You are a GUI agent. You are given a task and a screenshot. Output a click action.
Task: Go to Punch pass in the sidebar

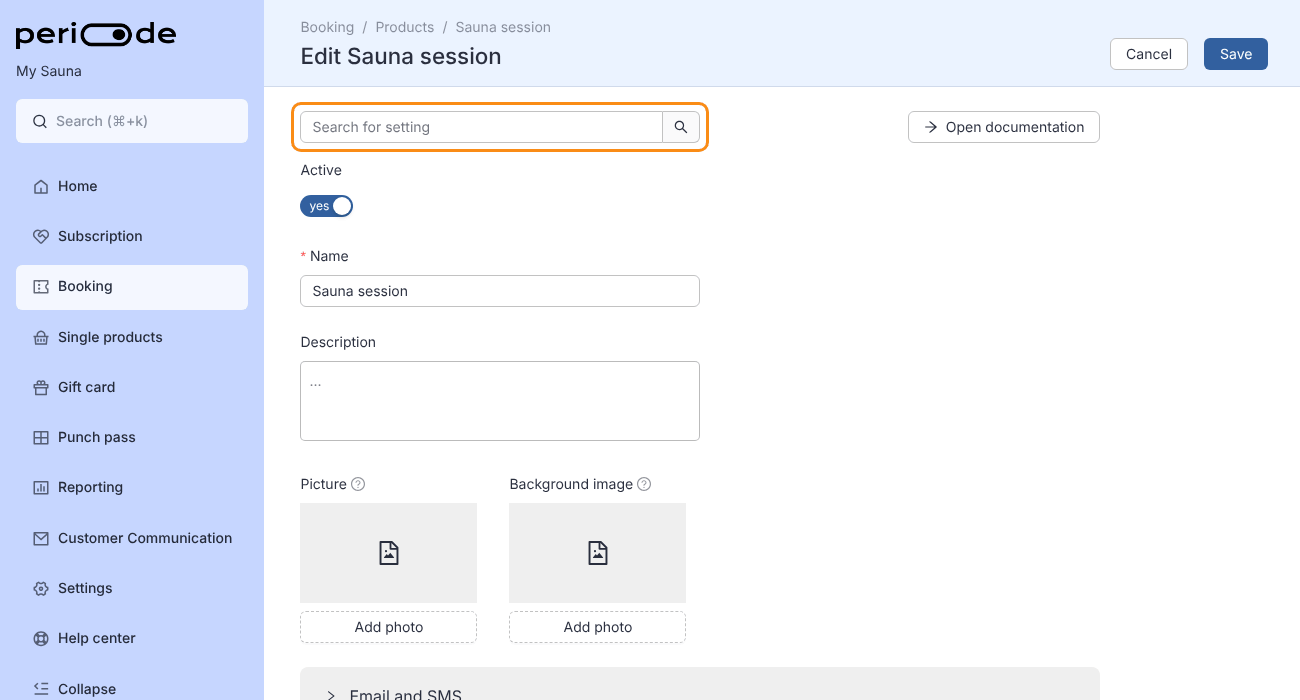click(x=132, y=437)
